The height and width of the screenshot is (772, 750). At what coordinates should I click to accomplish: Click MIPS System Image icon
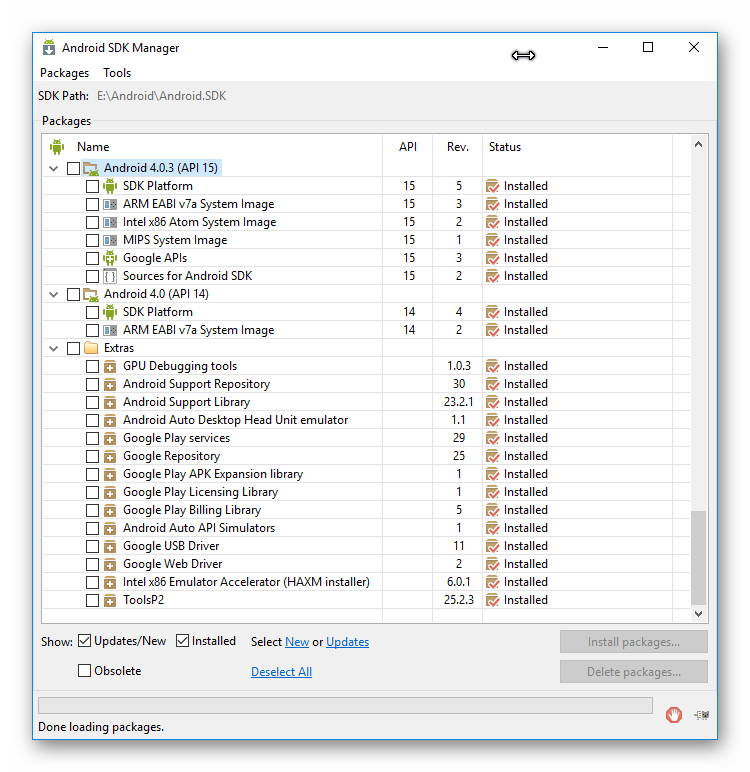tap(110, 240)
